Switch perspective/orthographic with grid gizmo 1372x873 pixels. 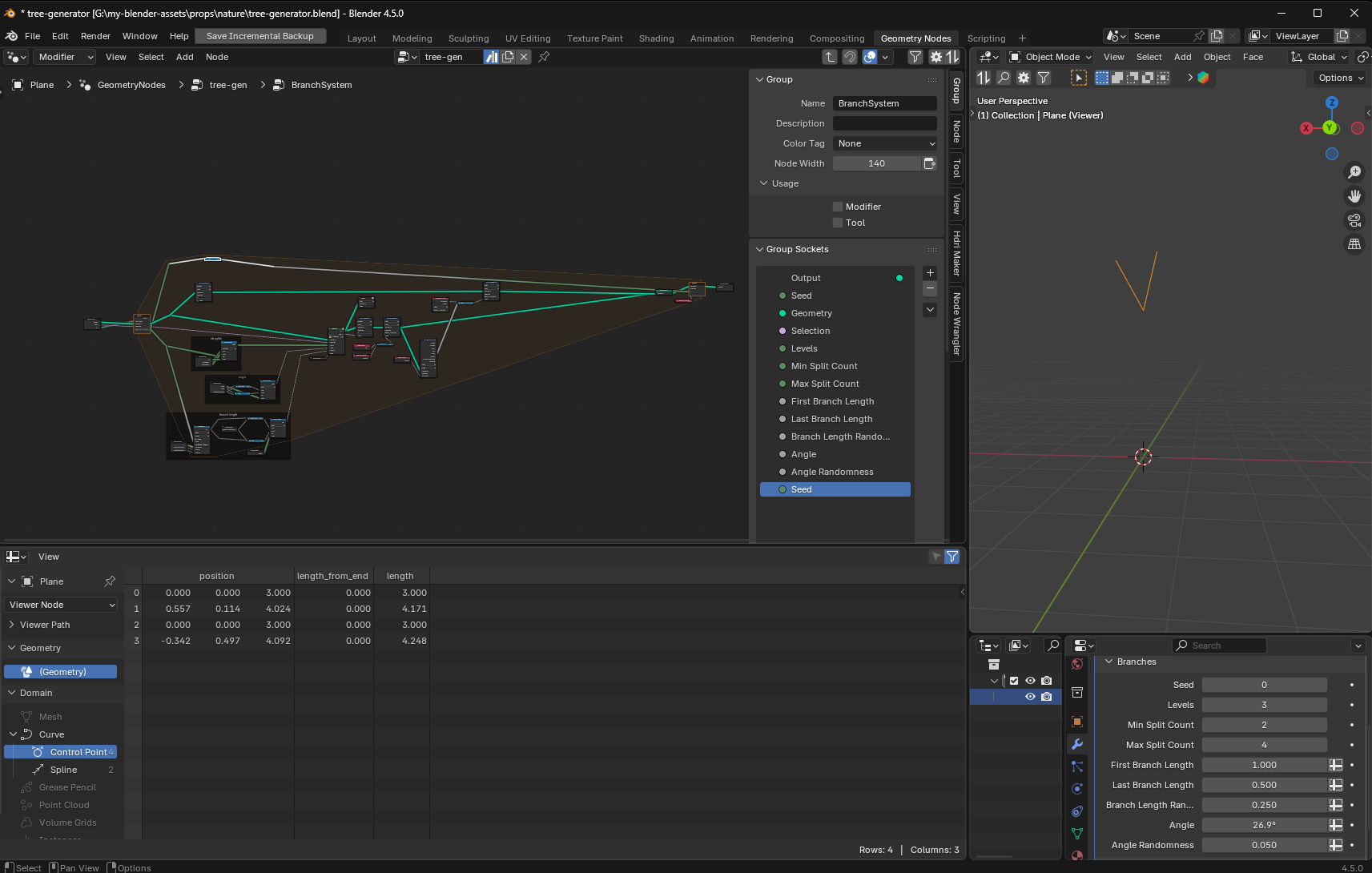pyautogui.click(x=1354, y=244)
